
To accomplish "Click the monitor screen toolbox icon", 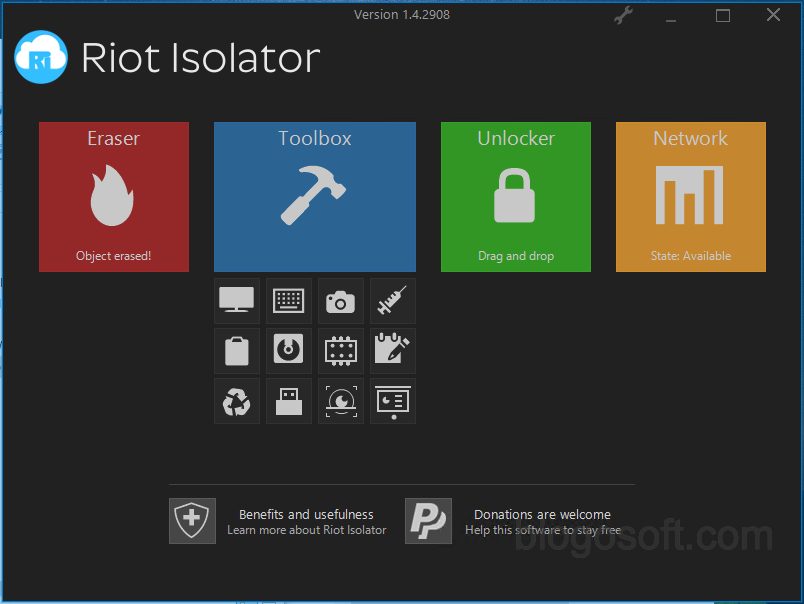I will pyautogui.click(x=237, y=301).
